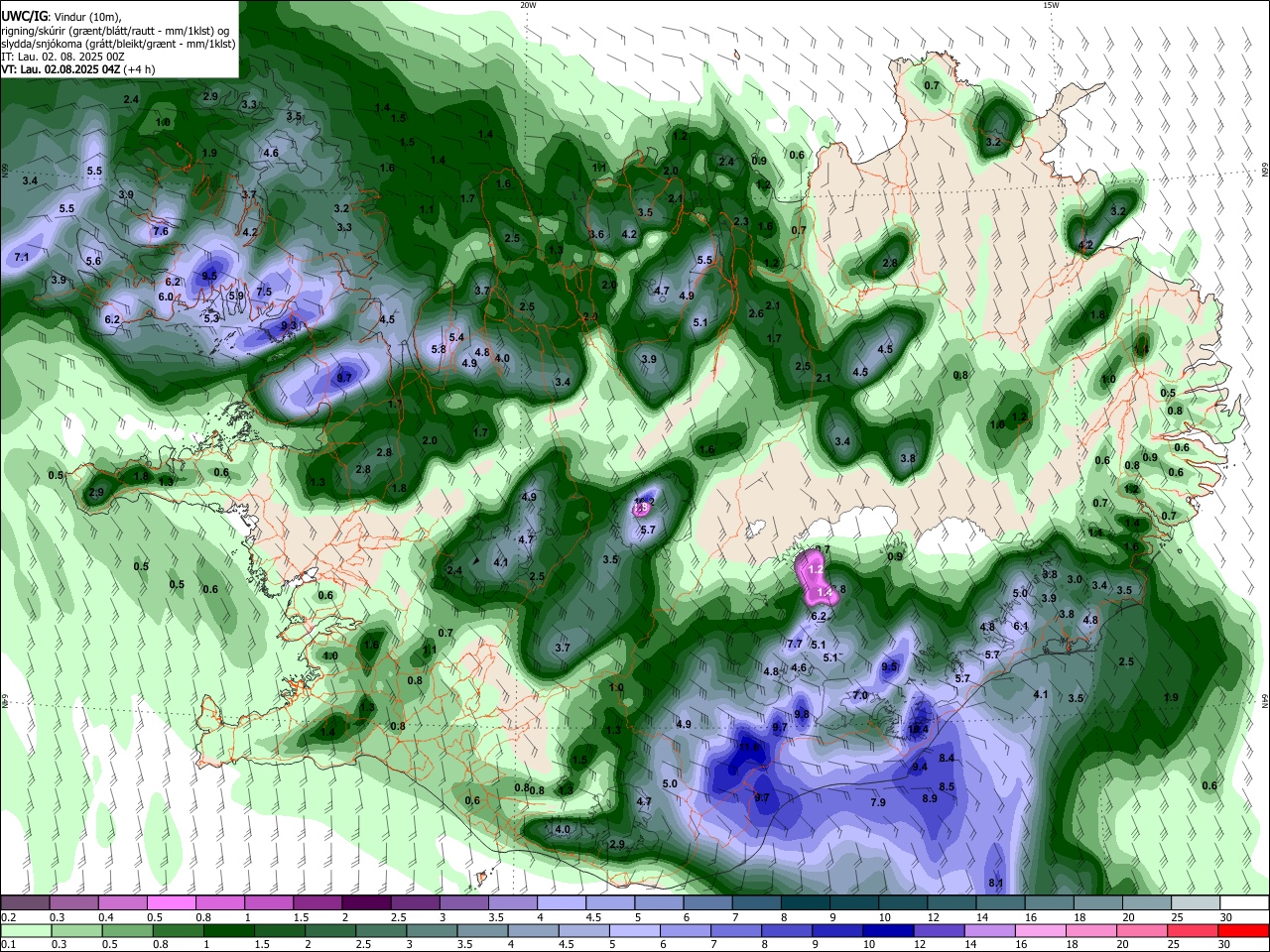
Task: Click the 0.2 label under the upper legend
Action: 8,917
